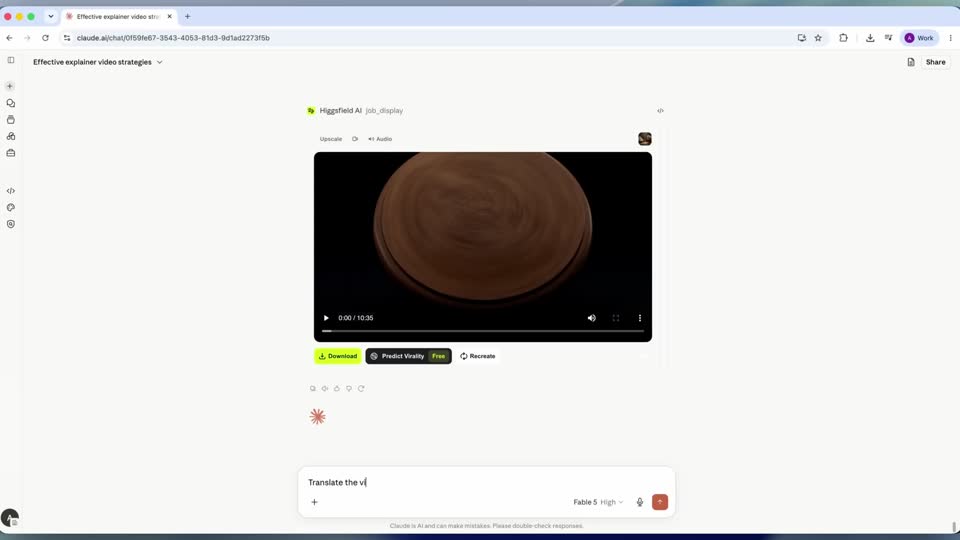
Task: Click the Higgsfield AI logo icon
Action: [311, 111]
